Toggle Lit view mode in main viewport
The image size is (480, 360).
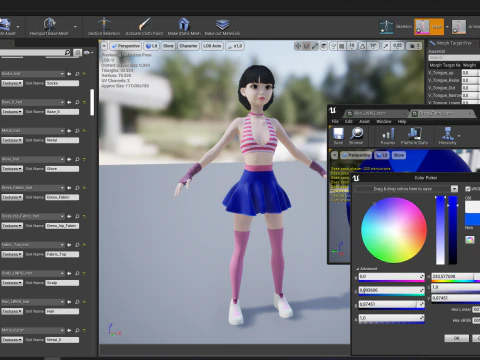(x=152, y=46)
